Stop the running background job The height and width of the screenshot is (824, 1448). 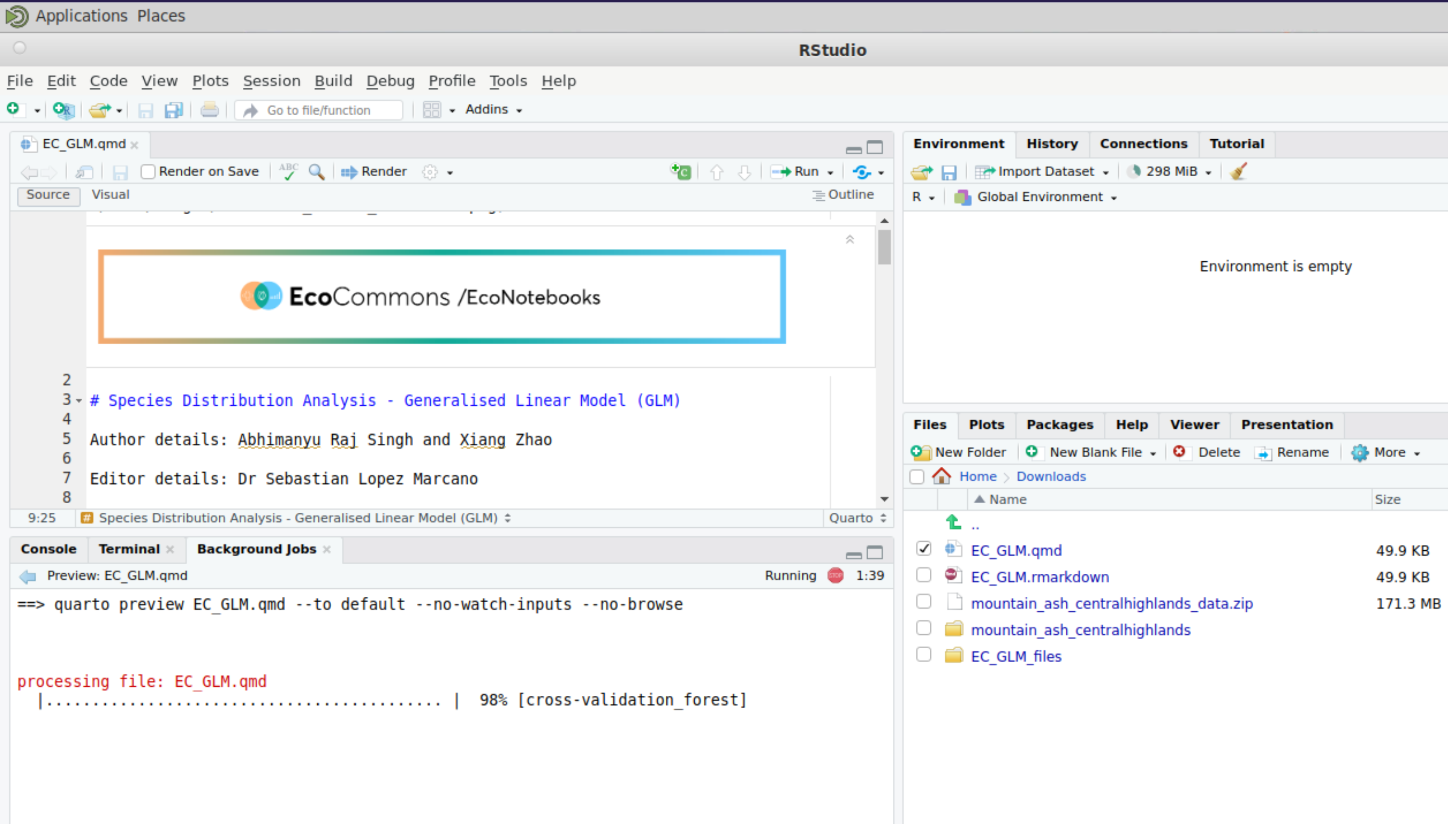coord(836,575)
